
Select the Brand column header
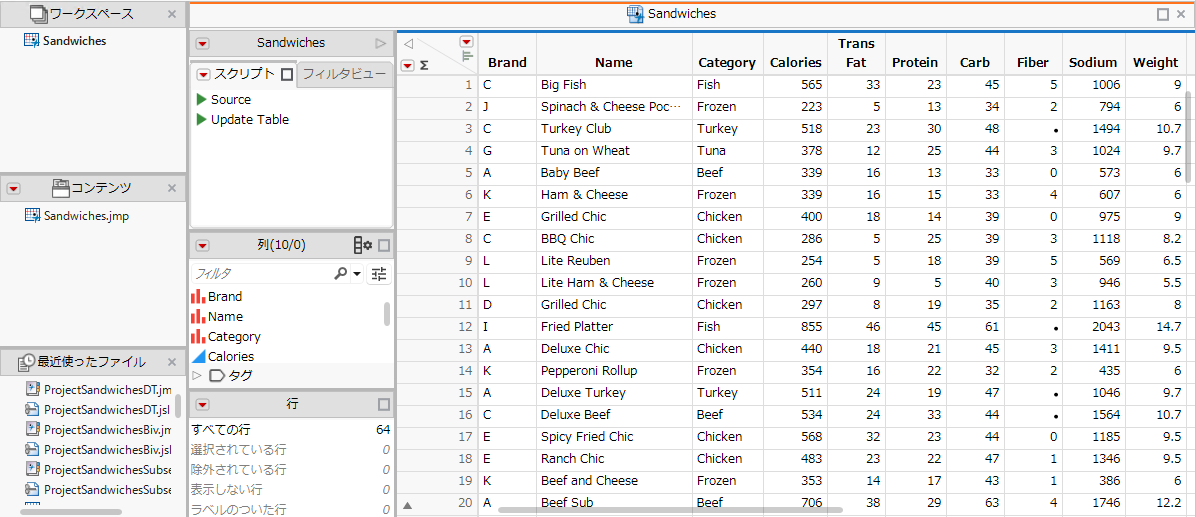coord(507,63)
